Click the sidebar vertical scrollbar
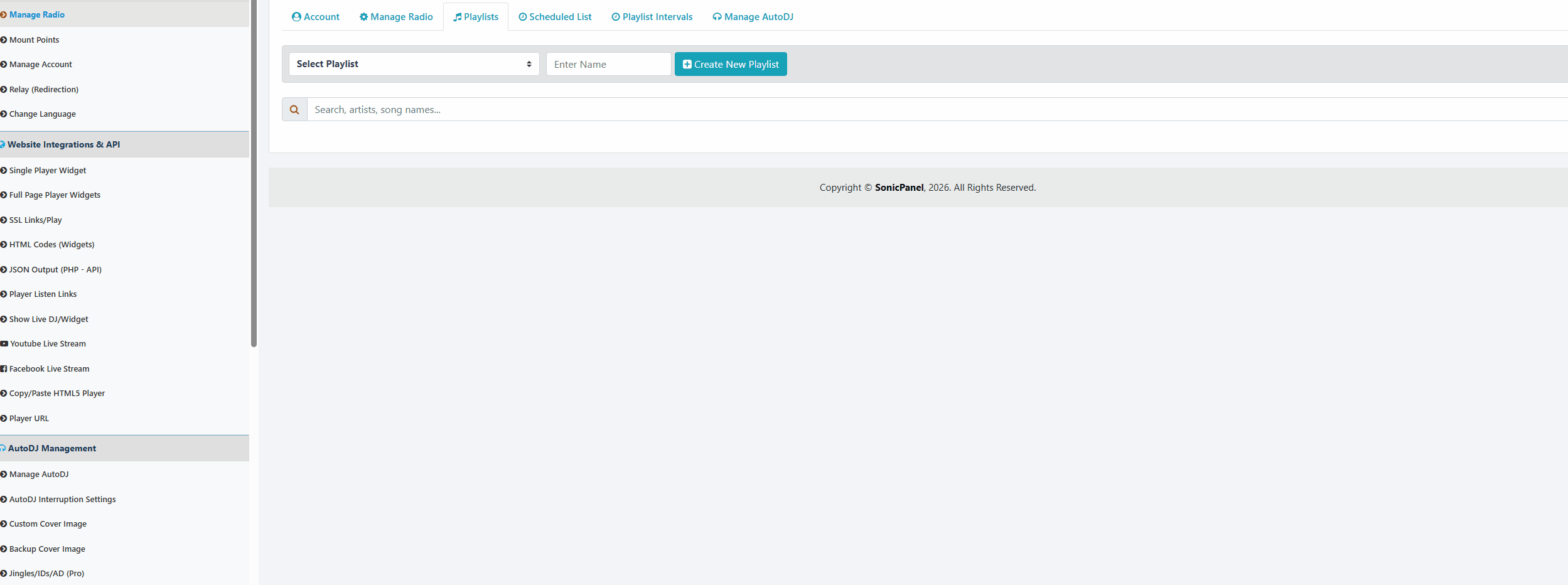Viewport: 1568px width, 585px height. tap(254, 173)
